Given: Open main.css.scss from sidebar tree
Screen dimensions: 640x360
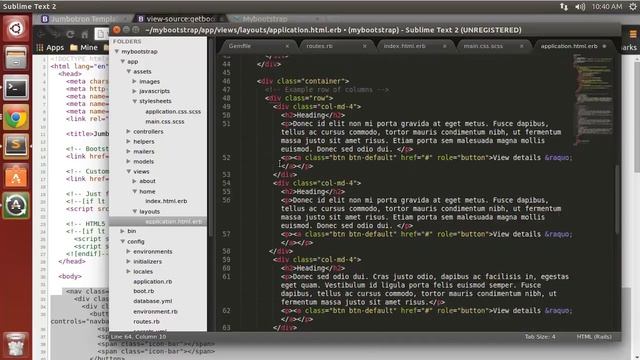Looking at the screenshot, I should click(x=165, y=122).
